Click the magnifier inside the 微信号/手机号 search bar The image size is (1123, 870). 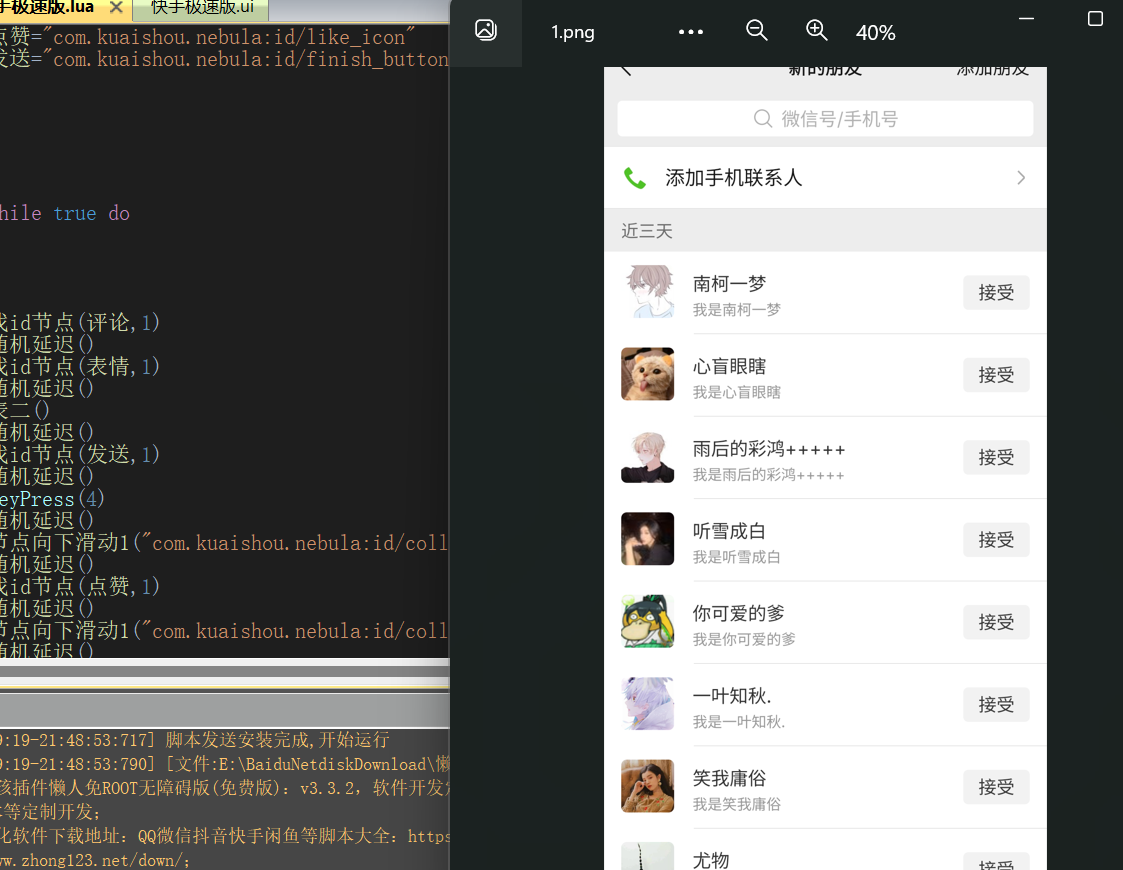pyautogui.click(x=762, y=118)
